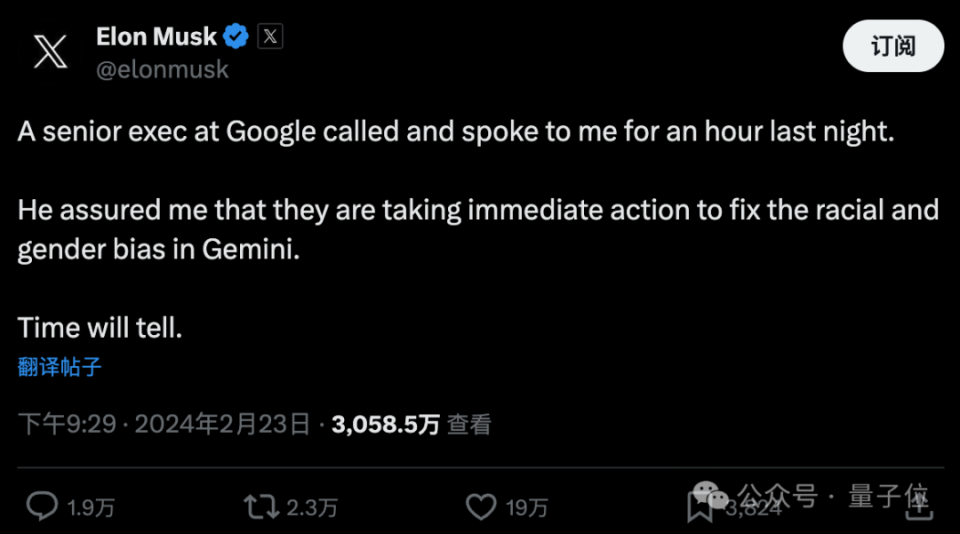Click the reply speech bubble icon
Image resolution: width=960 pixels, height=534 pixels.
coord(42,506)
